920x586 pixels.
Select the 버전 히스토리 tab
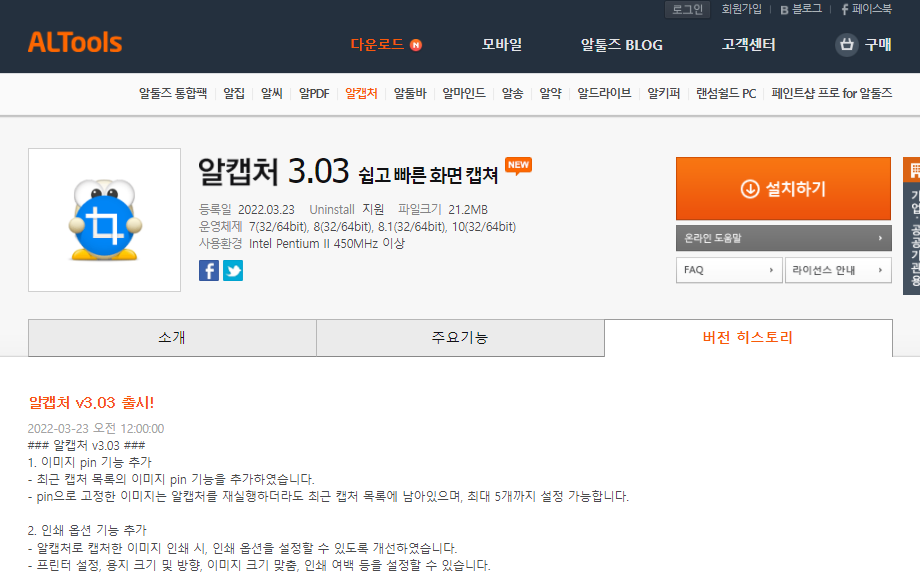(748, 338)
